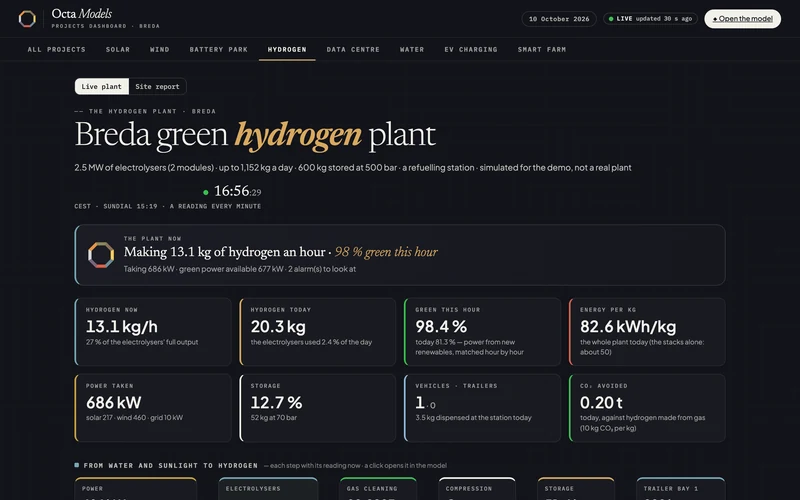Click the Compression step card
The image size is (800, 500).
tap(477, 489)
